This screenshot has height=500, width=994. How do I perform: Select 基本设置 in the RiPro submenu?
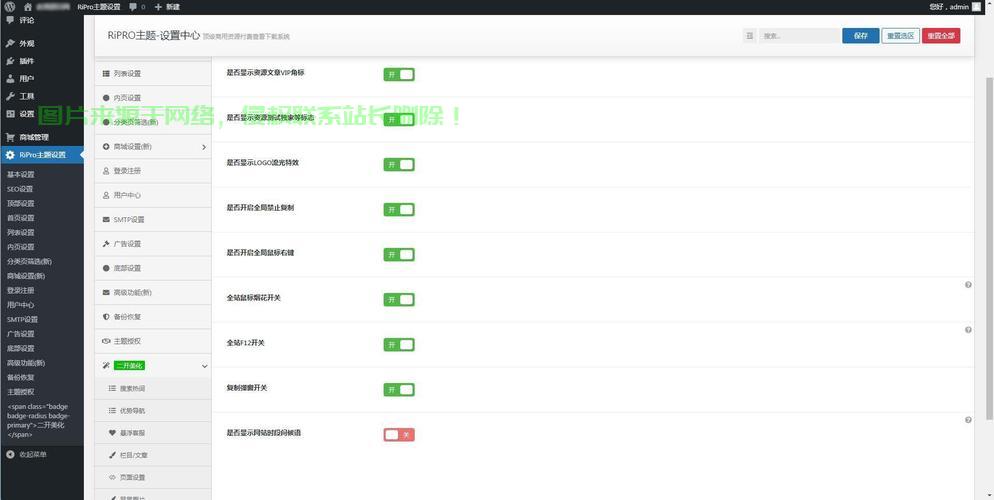coord(21,174)
